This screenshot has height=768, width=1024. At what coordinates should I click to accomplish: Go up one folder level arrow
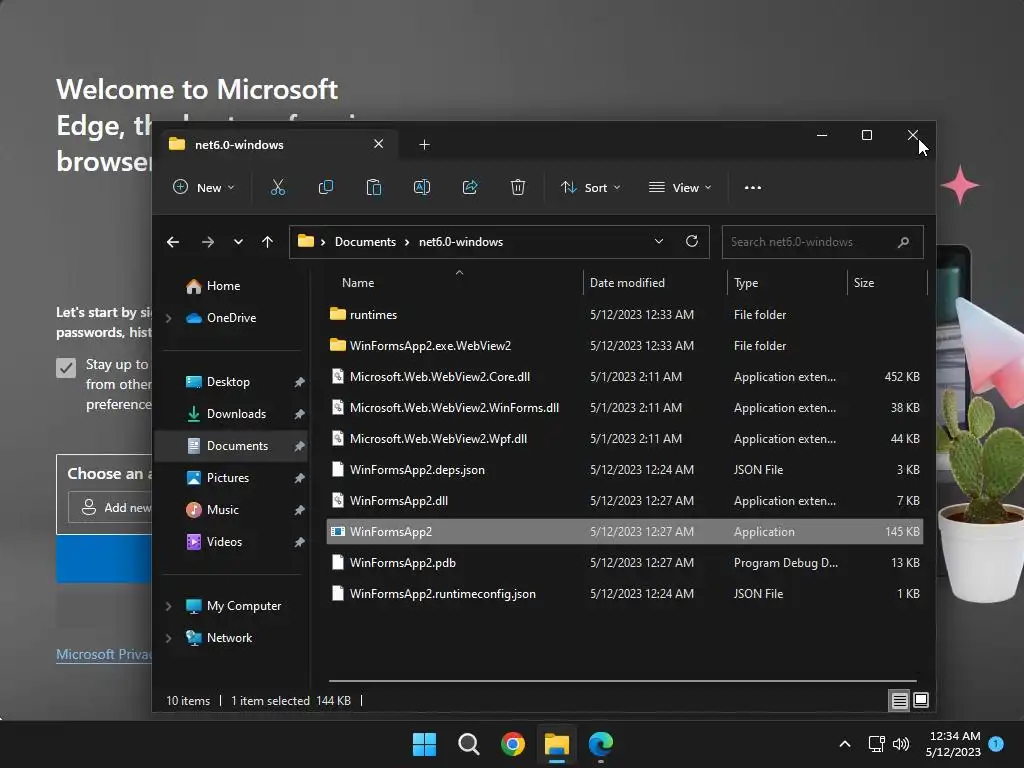pos(267,242)
